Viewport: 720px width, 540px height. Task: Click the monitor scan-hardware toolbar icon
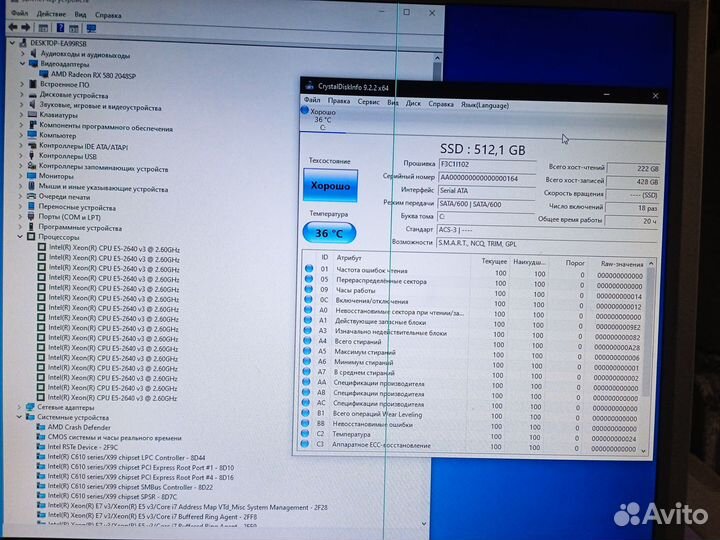coord(91,29)
